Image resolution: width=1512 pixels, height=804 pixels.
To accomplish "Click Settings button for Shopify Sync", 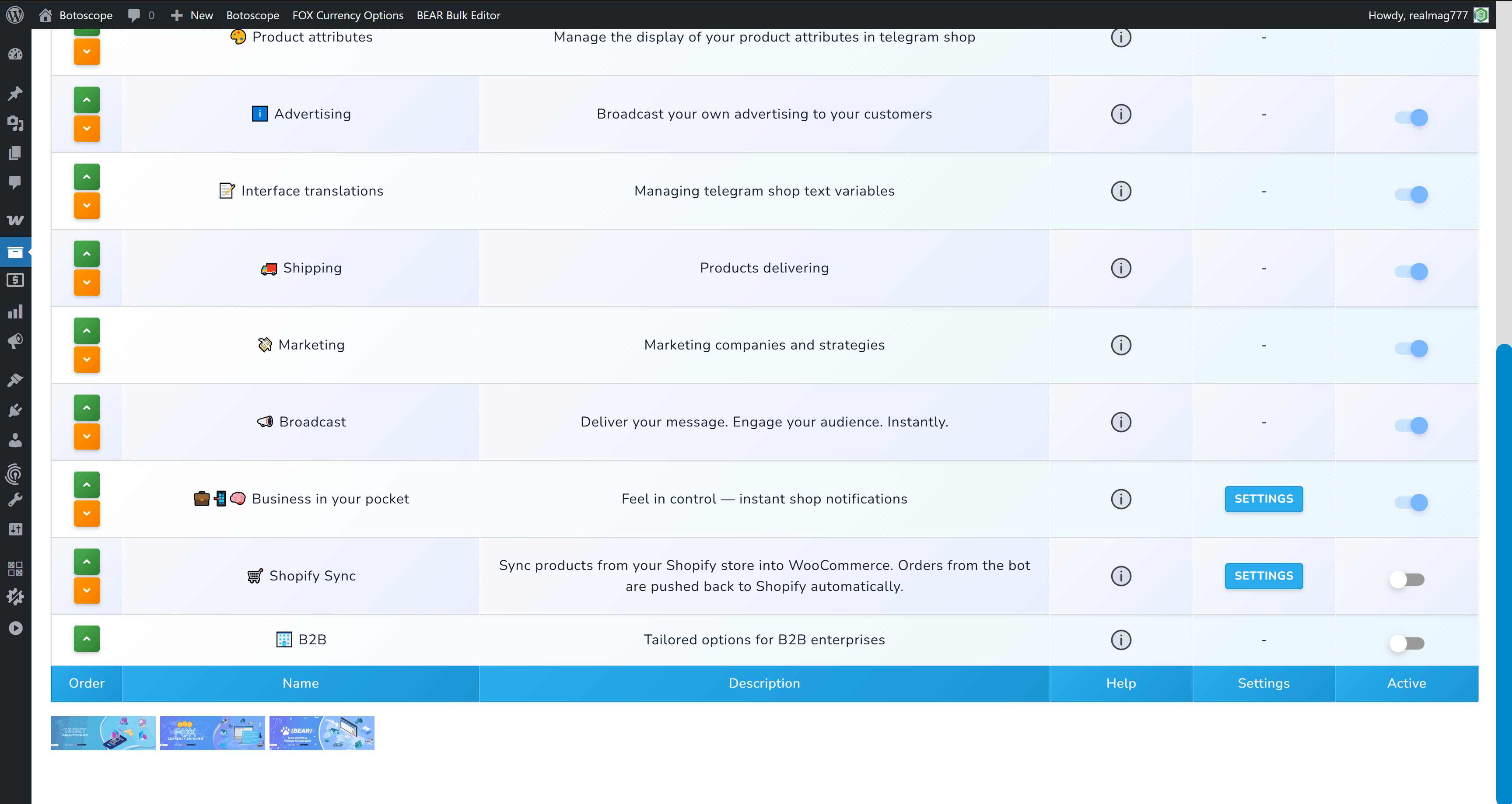I will tap(1263, 576).
